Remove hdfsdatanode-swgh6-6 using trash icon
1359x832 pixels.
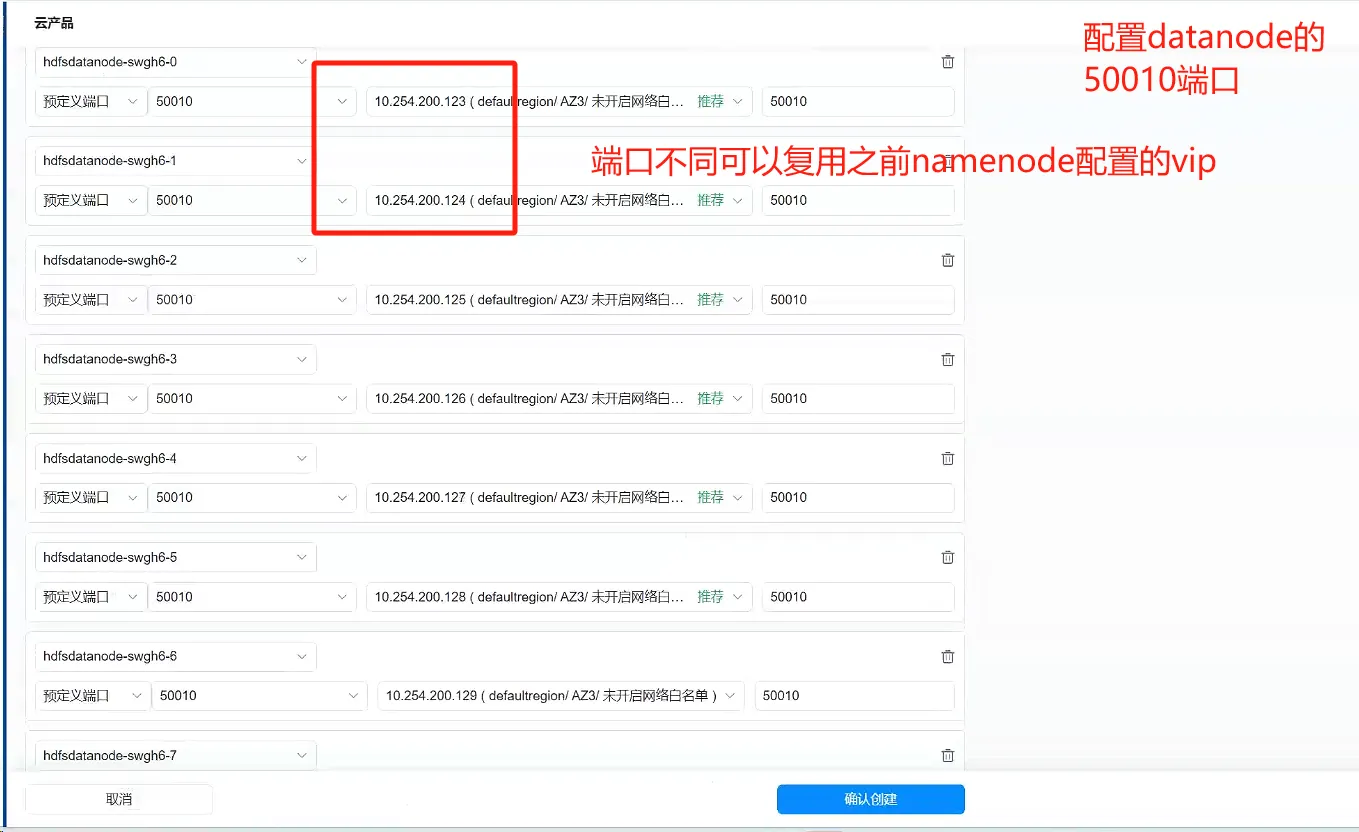pos(947,656)
